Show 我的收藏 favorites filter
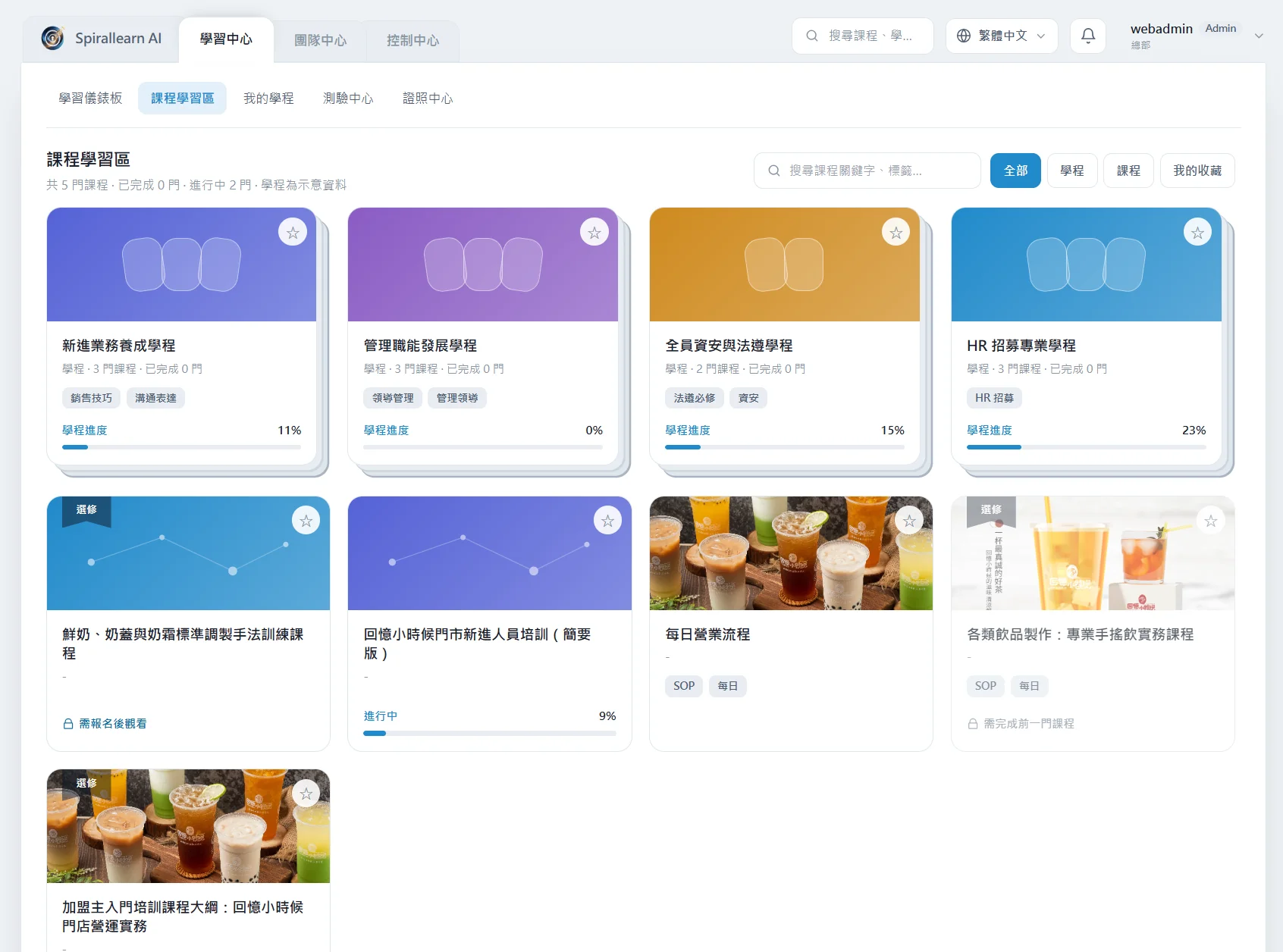This screenshot has width=1283, height=952. 1197,171
